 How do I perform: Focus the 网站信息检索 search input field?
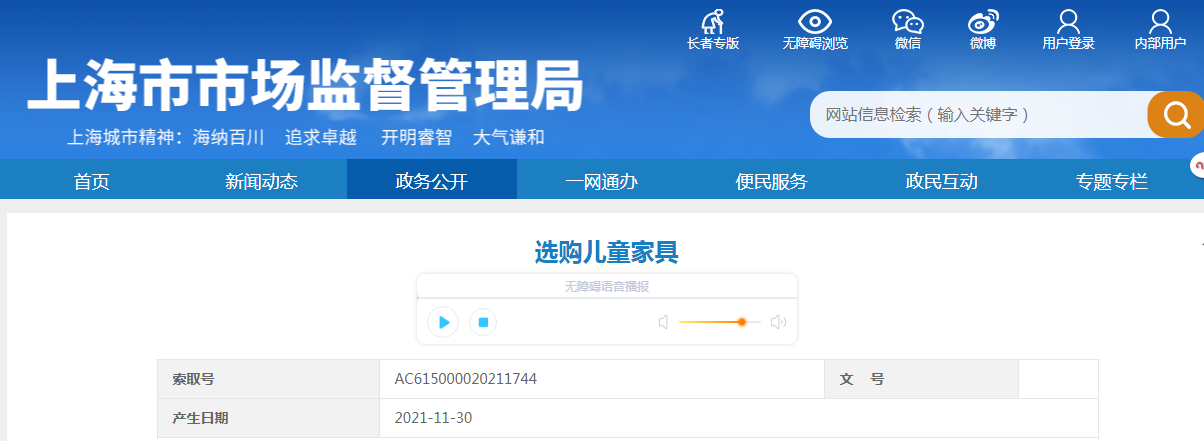pyautogui.click(x=980, y=114)
